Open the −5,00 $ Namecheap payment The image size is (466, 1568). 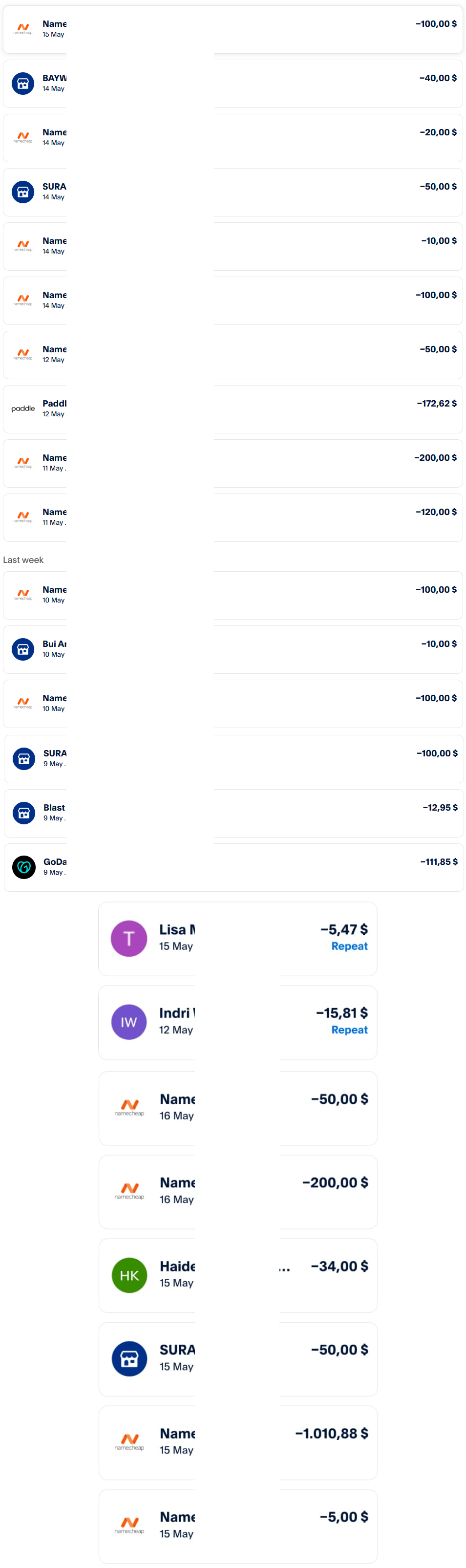[238, 1526]
